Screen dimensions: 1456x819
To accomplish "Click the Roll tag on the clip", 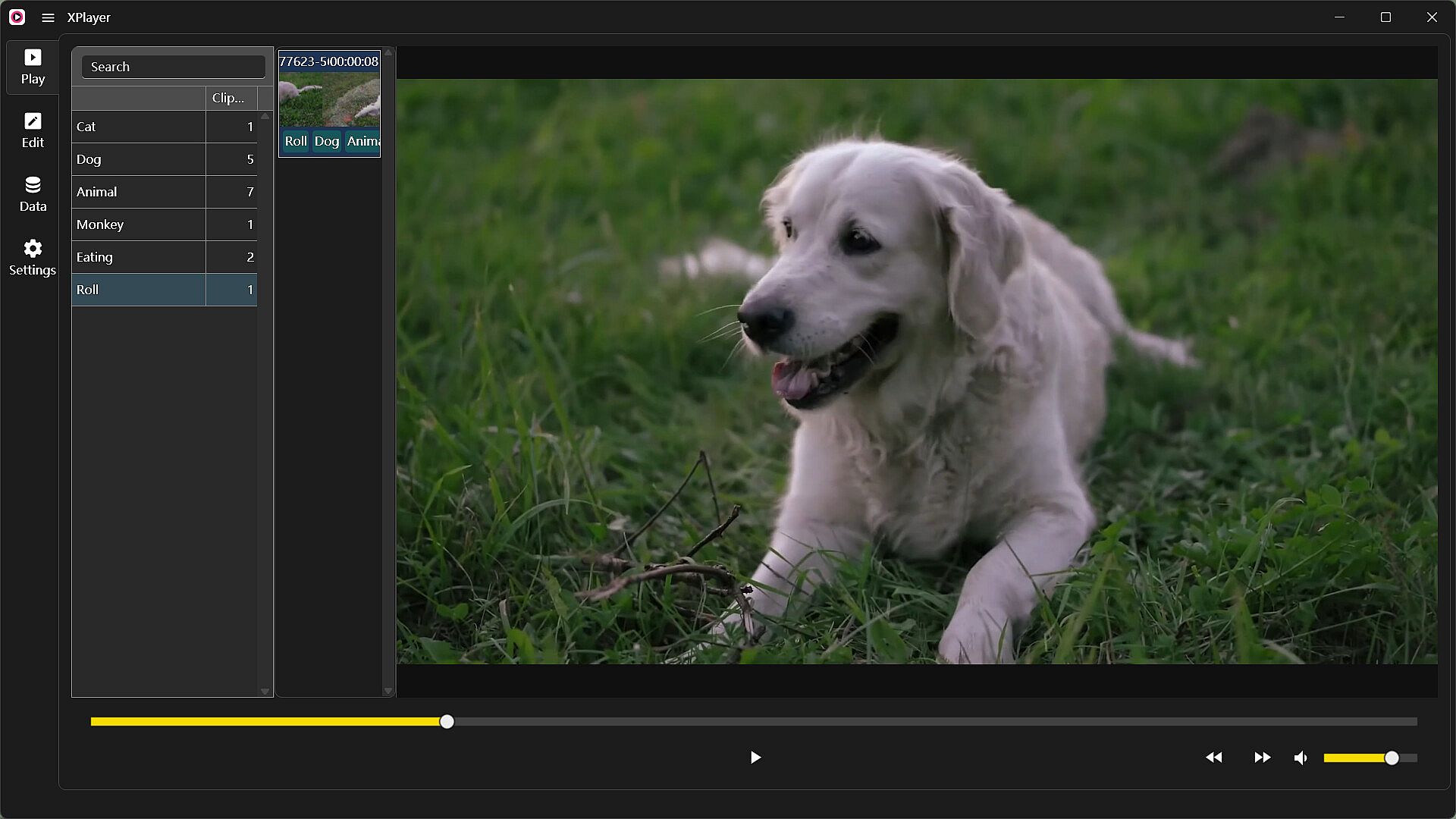I will point(296,141).
